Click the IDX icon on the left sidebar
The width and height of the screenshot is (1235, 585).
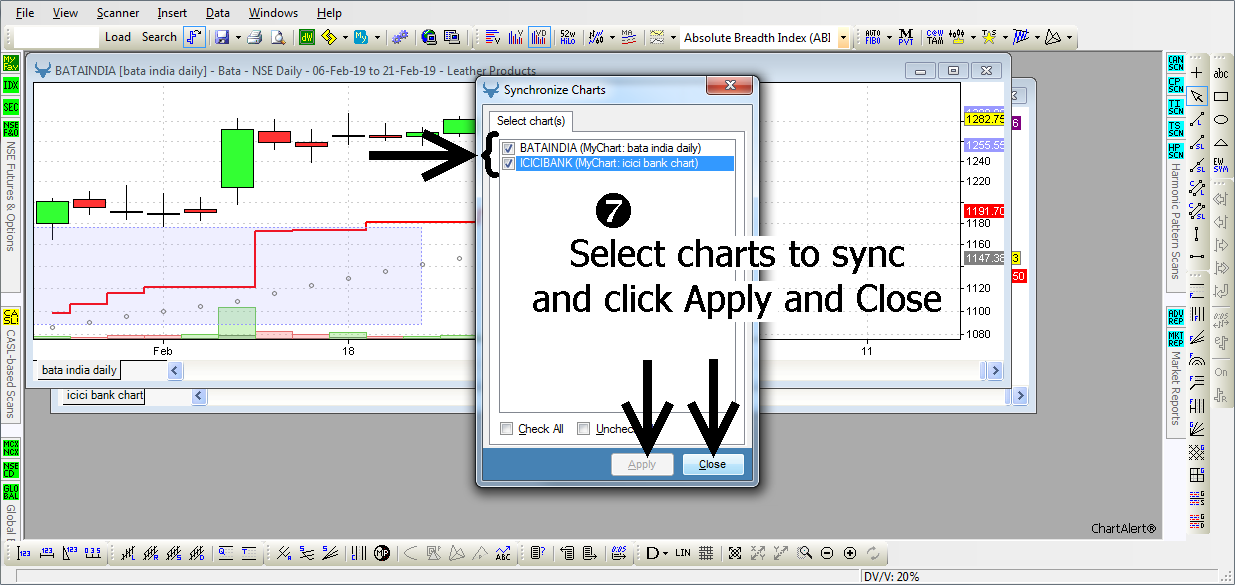coord(11,85)
